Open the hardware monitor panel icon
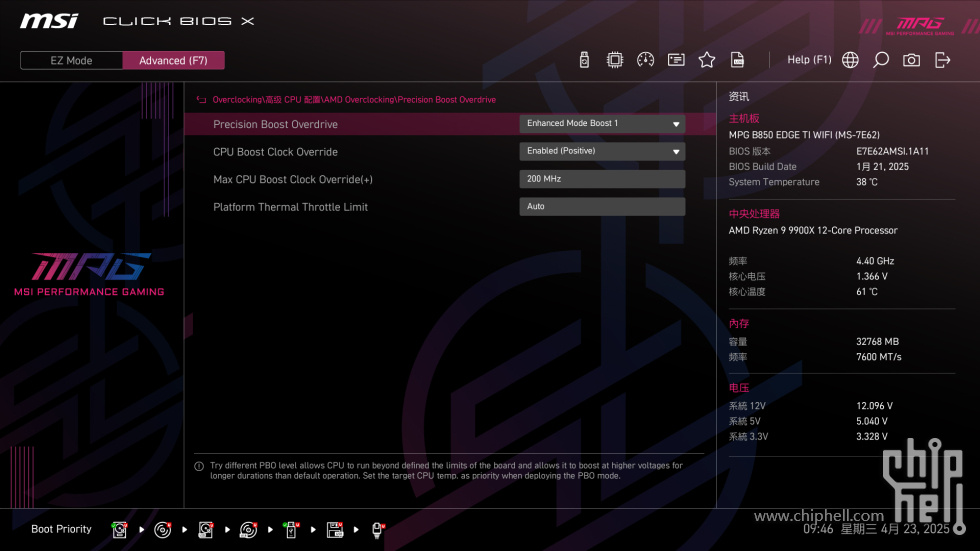 tap(676, 60)
